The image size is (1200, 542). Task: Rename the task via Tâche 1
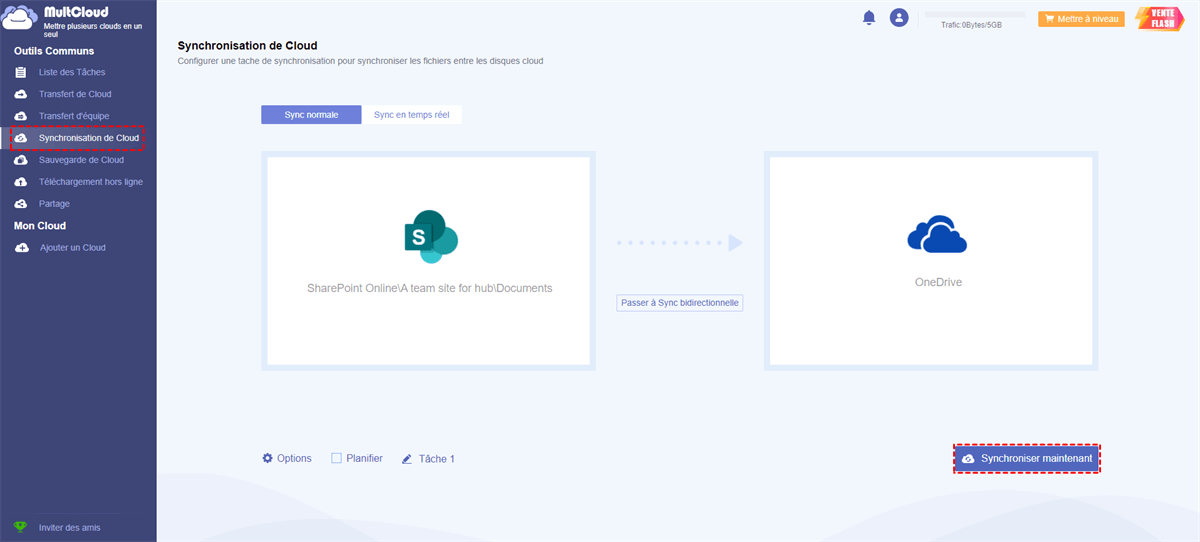click(x=437, y=459)
